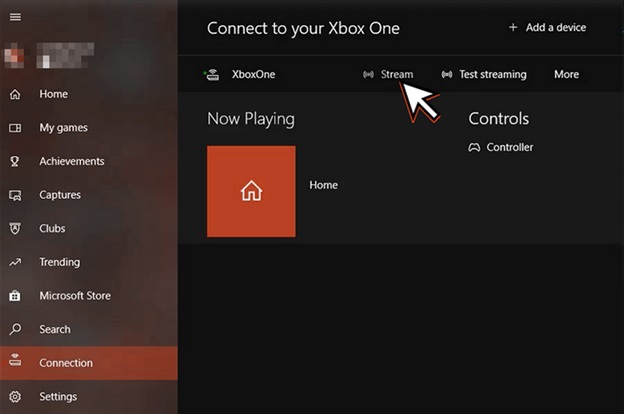Open the Controller control text

(x=510, y=147)
